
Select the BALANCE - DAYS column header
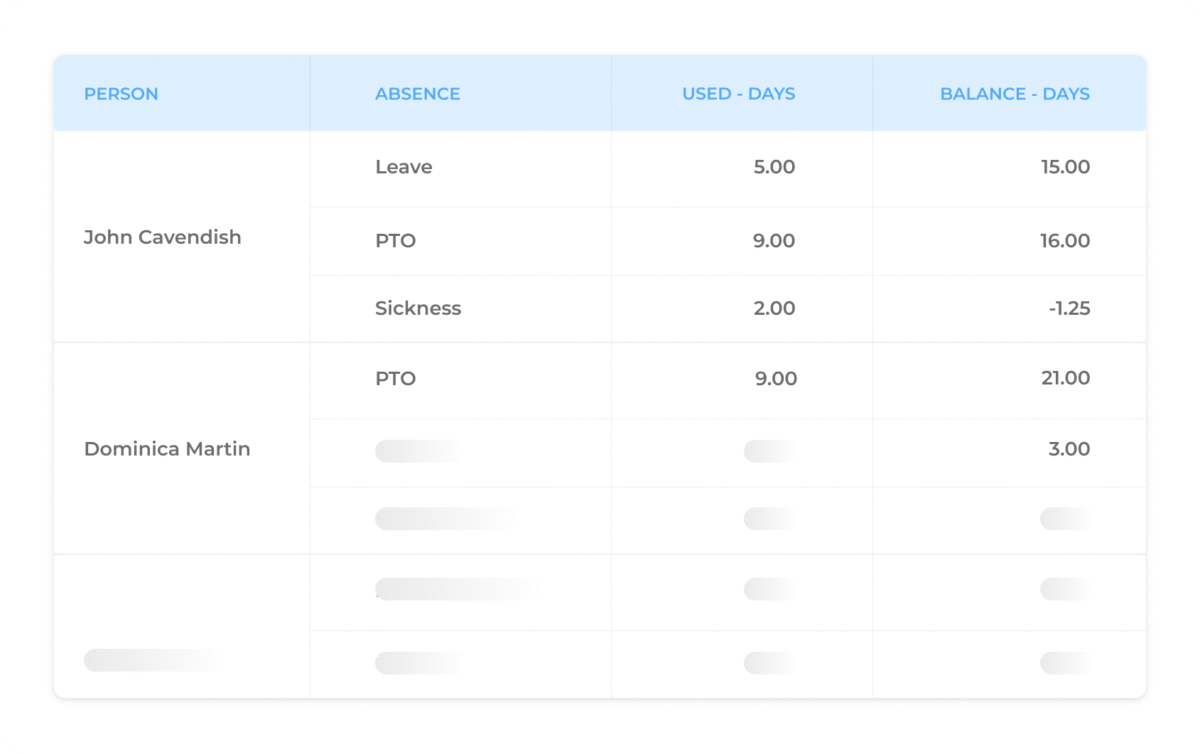[x=1014, y=94]
